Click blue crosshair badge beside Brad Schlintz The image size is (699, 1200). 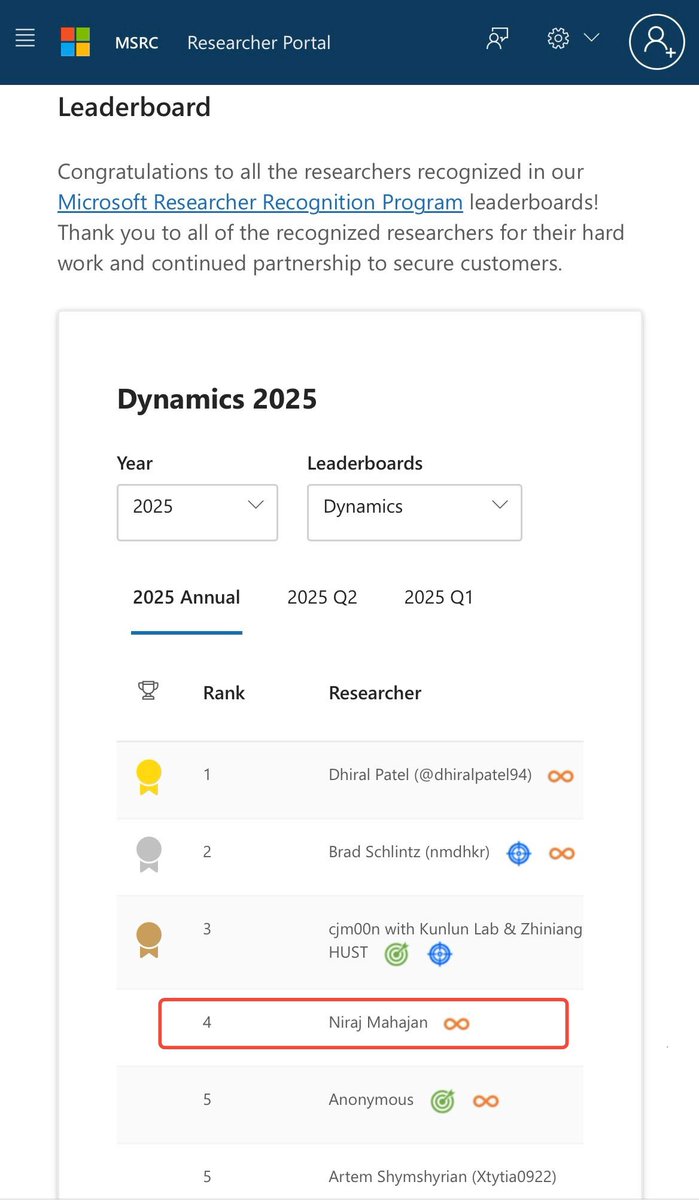(518, 853)
